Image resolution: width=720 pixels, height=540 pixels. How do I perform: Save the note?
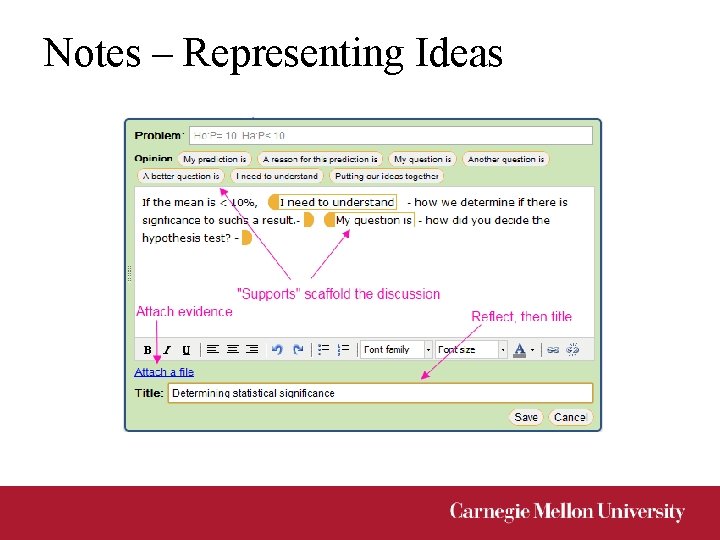(526, 417)
